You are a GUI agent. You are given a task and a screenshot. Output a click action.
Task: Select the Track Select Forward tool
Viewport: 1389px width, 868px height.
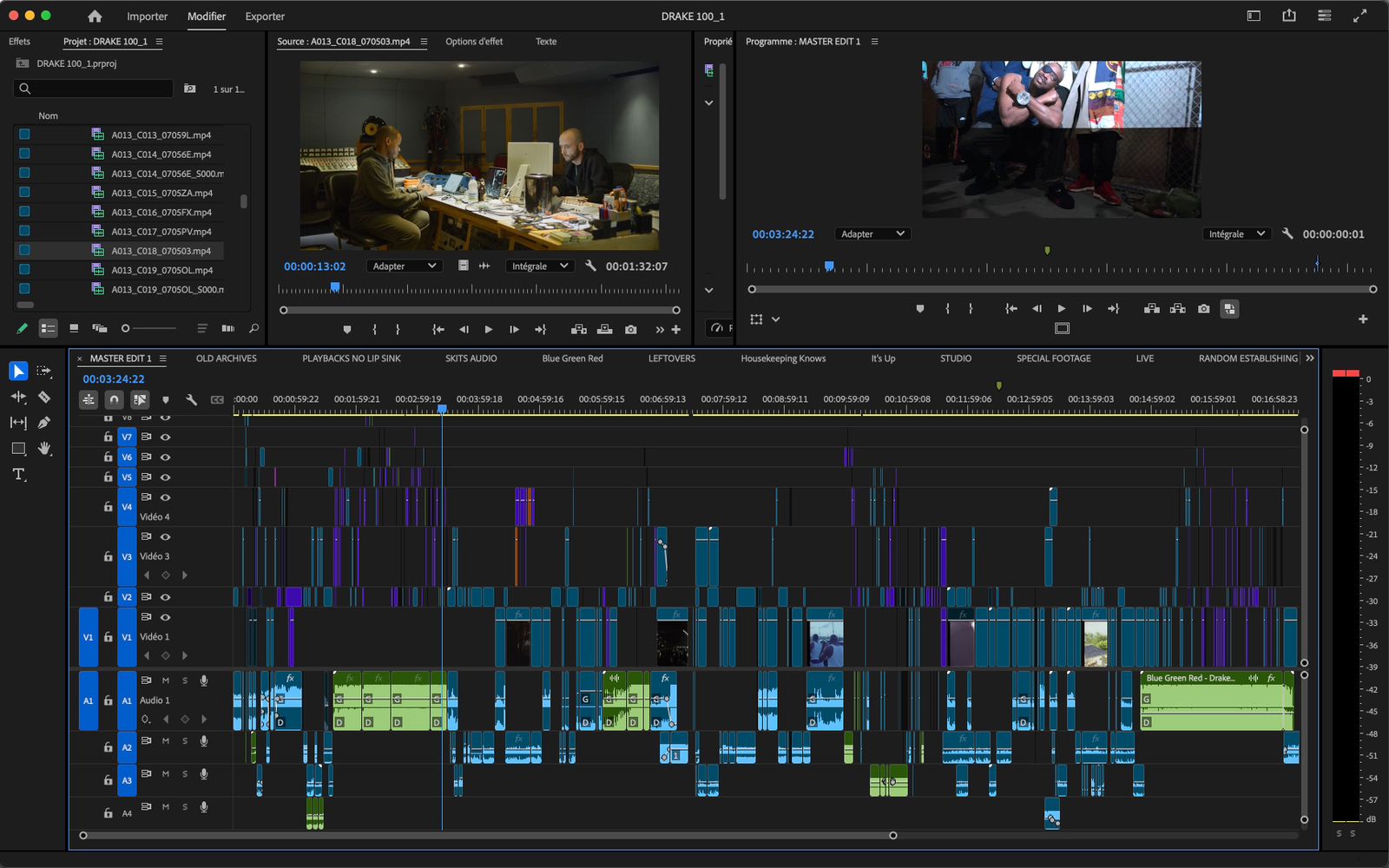tap(44, 372)
